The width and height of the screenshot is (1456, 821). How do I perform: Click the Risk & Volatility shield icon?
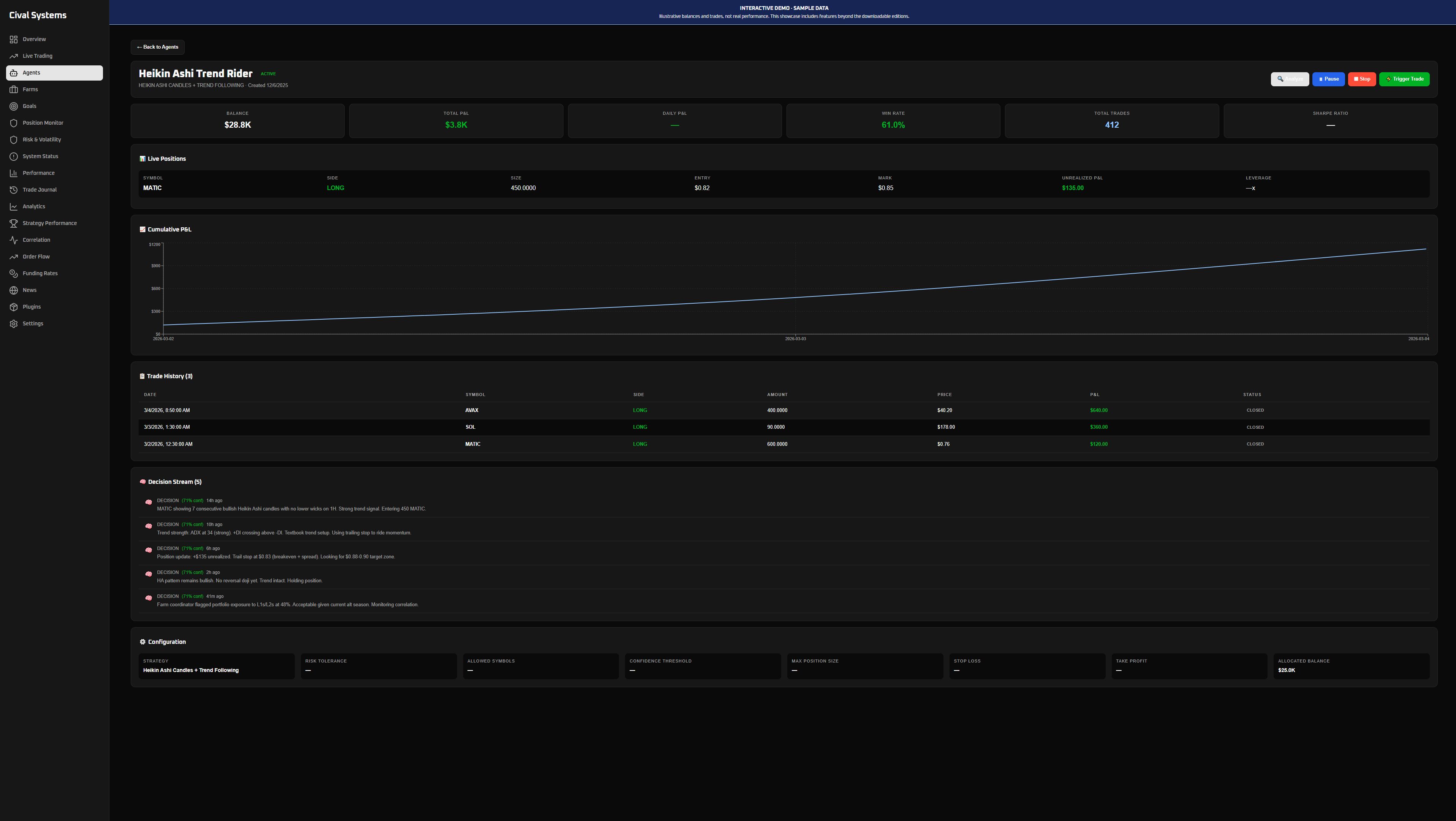tap(14, 139)
